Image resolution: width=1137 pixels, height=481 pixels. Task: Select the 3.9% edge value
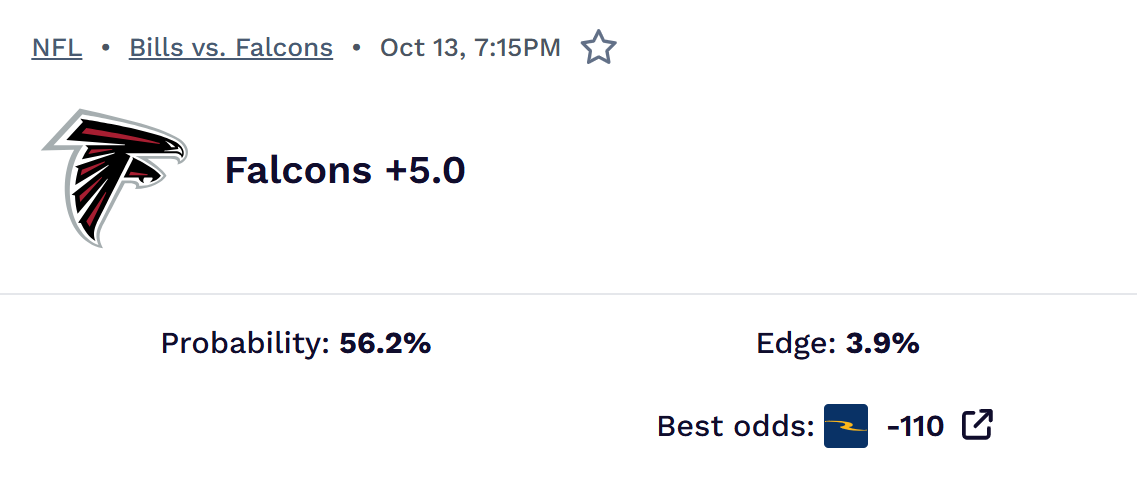pos(883,344)
